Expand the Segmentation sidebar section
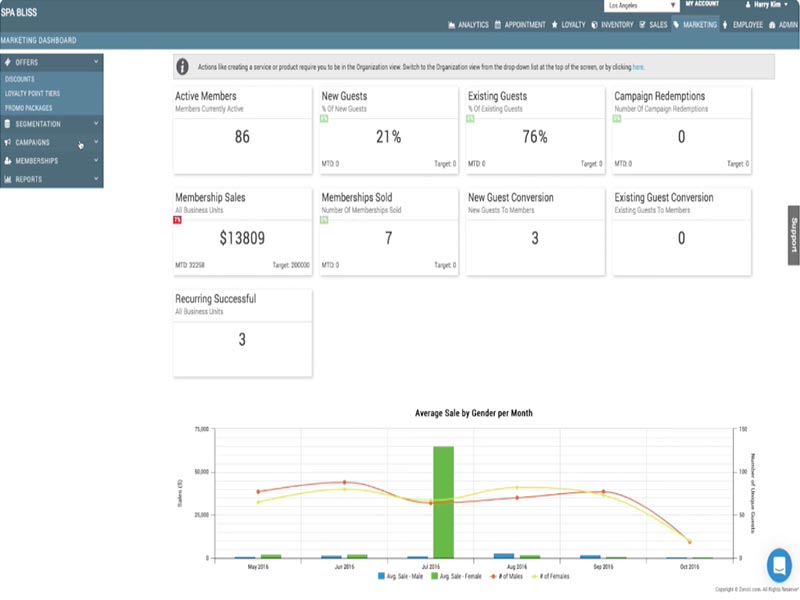800x600 pixels. (x=50, y=124)
